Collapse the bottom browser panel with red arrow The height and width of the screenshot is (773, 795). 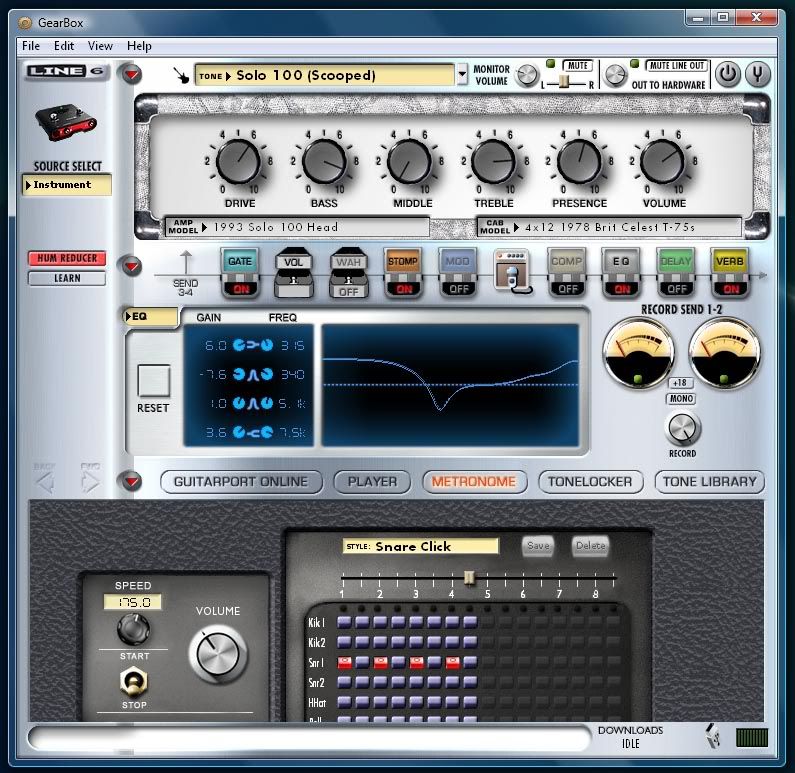pos(131,482)
